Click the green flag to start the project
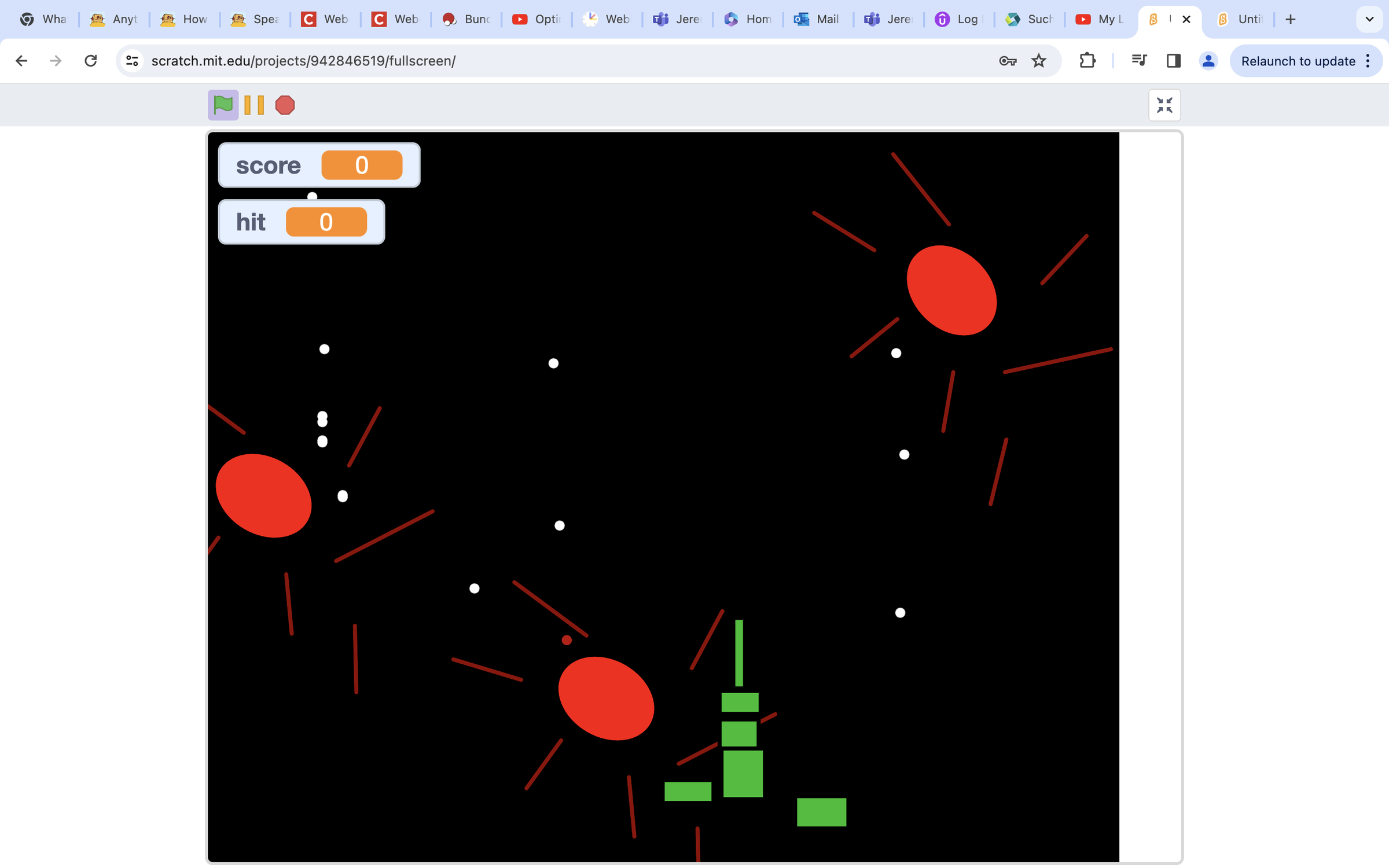Image resolution: width=1389 pixels, height=868 pixels. pos(223,105)
